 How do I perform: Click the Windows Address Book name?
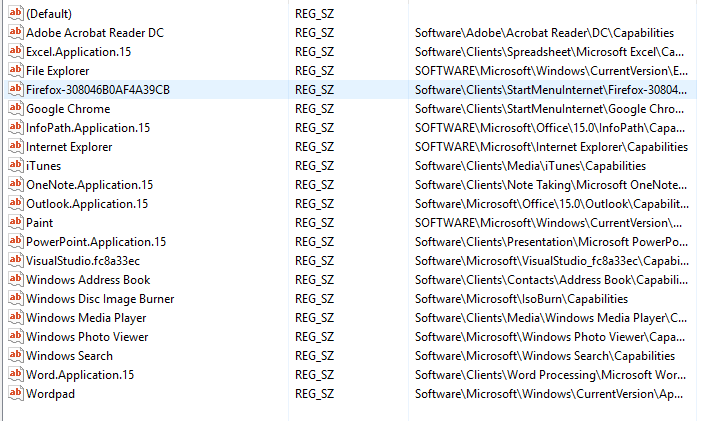click(x=88, y=280)
